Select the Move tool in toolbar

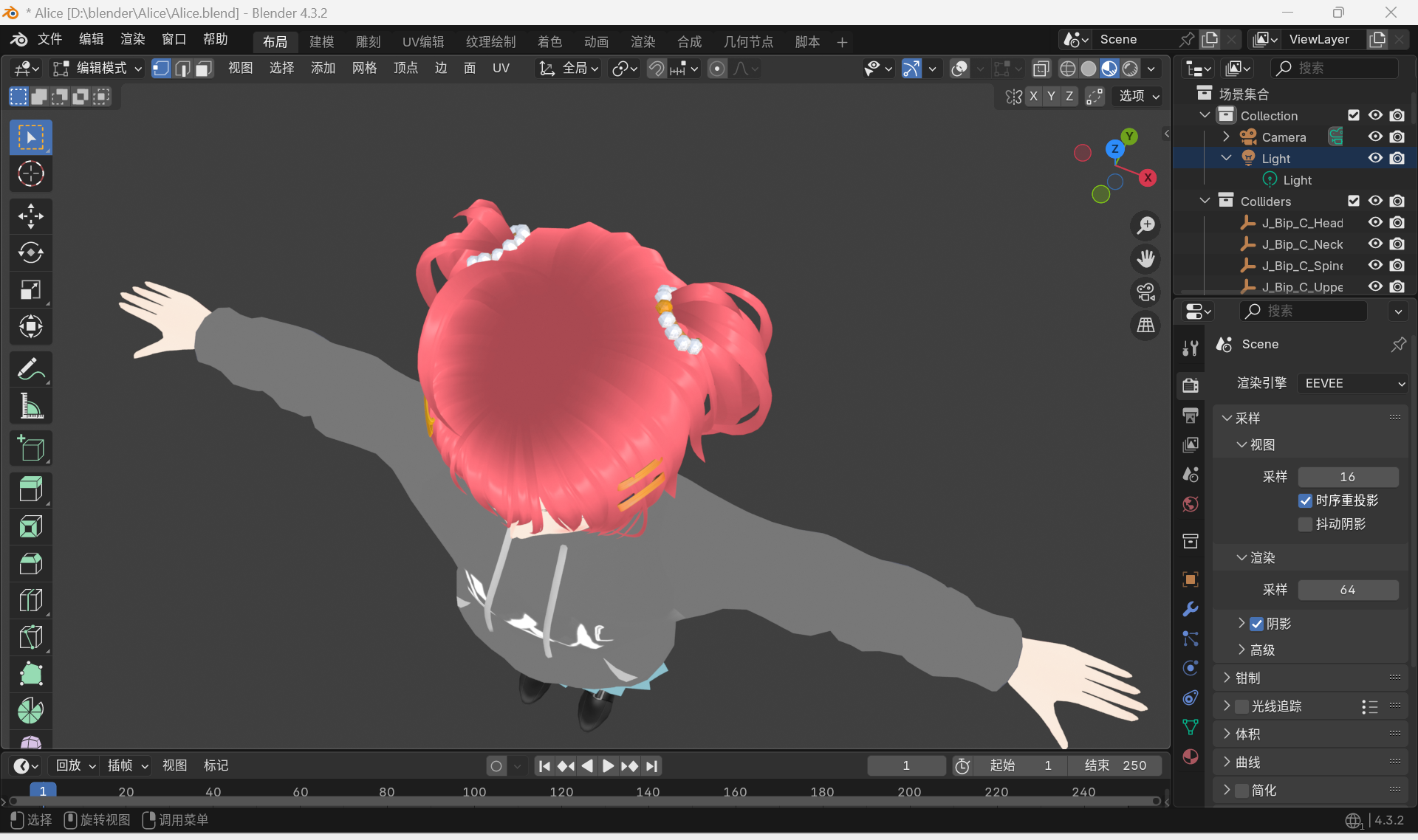click(30, 216)
